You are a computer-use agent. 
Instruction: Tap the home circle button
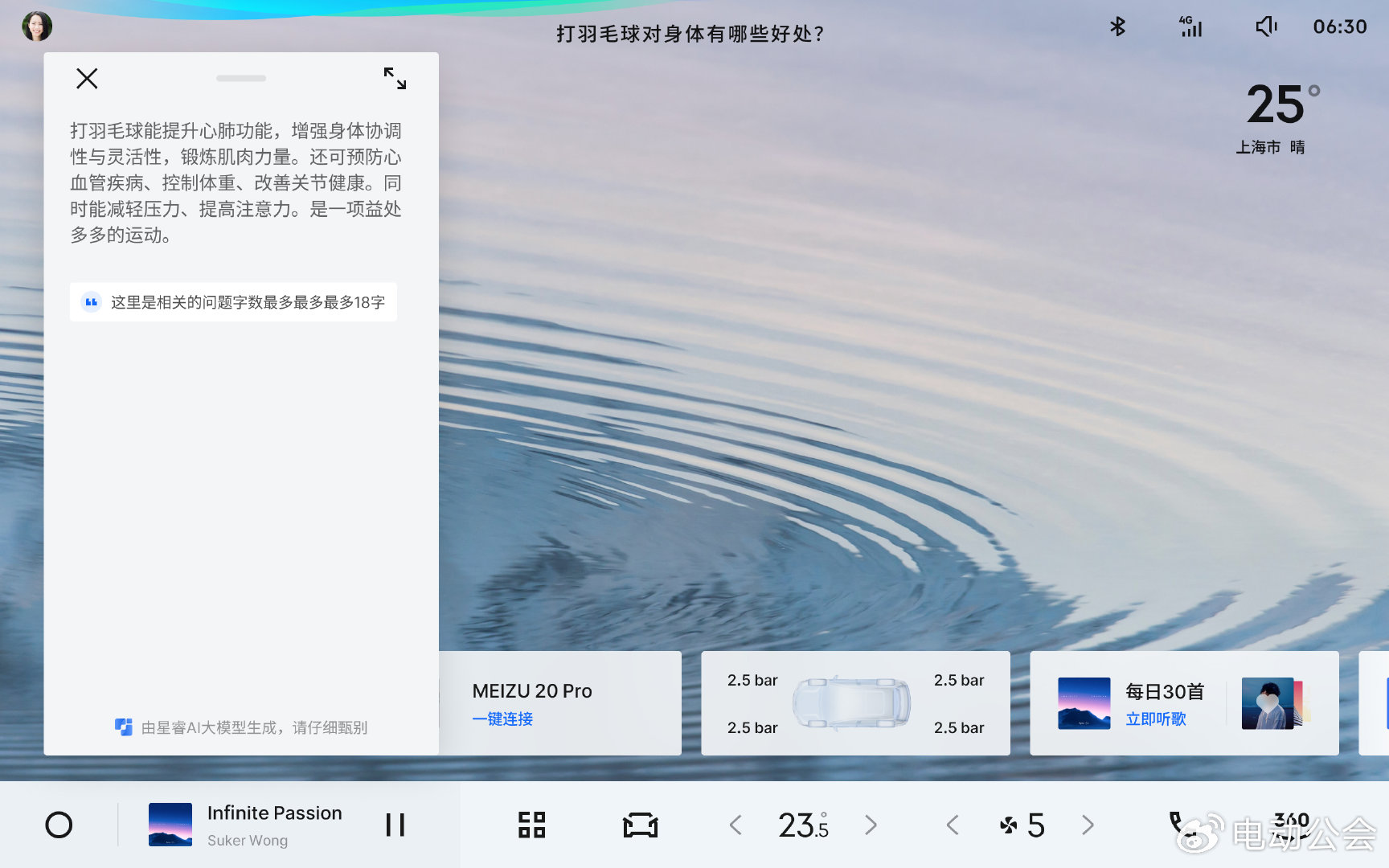click(59, 825)
